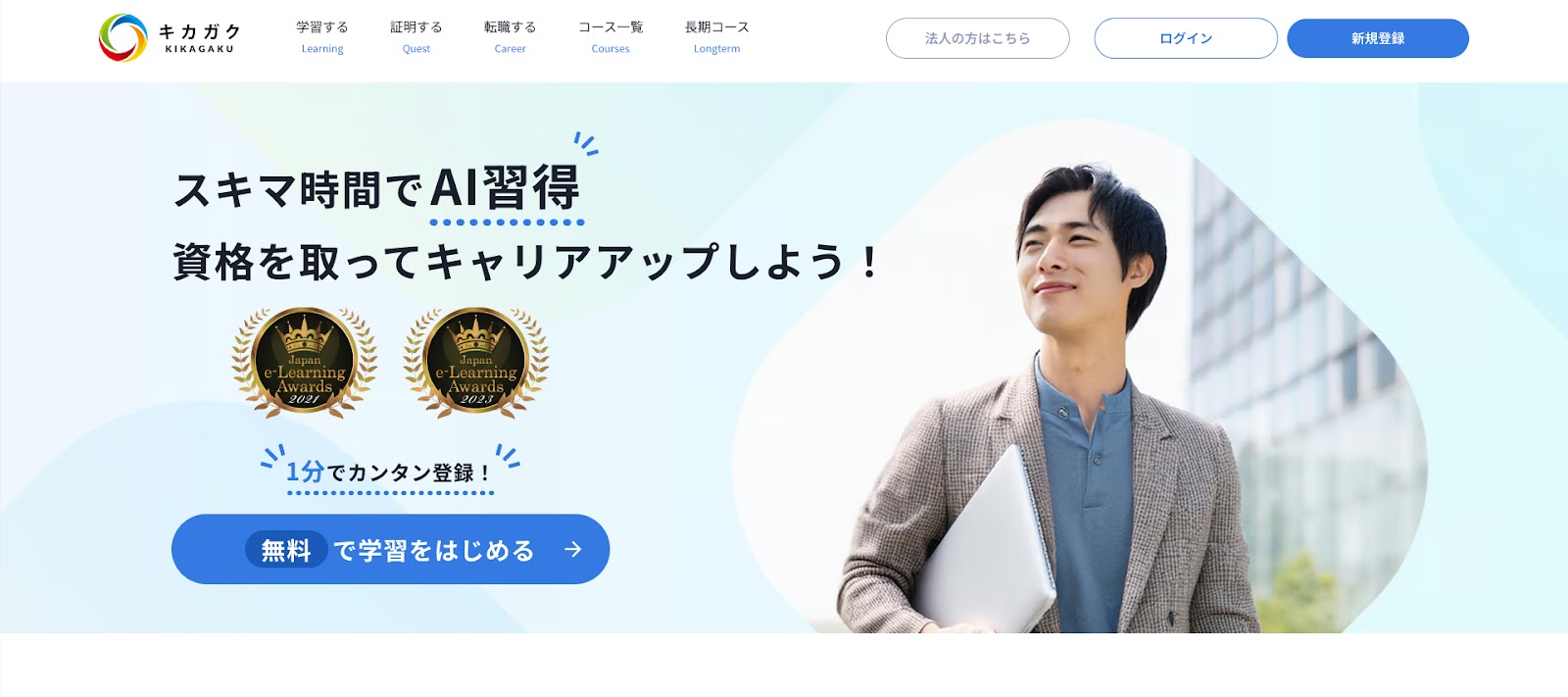This screenshot has width=1568, height=697.
Task: Click the 無料 pill label in the blue button
Action: [x=286, y=550]
